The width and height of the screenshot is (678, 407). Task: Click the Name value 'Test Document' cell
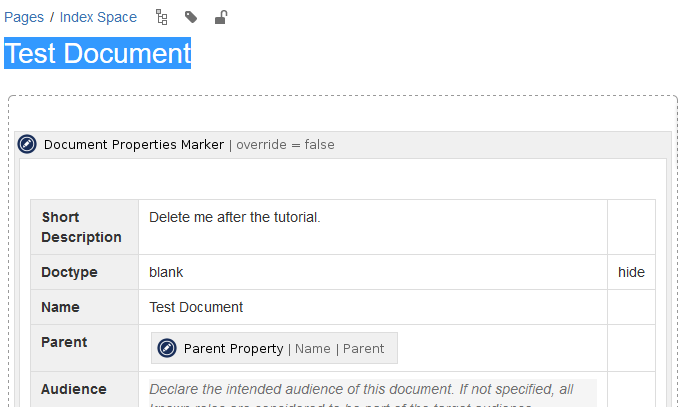(x=372, y=307)
